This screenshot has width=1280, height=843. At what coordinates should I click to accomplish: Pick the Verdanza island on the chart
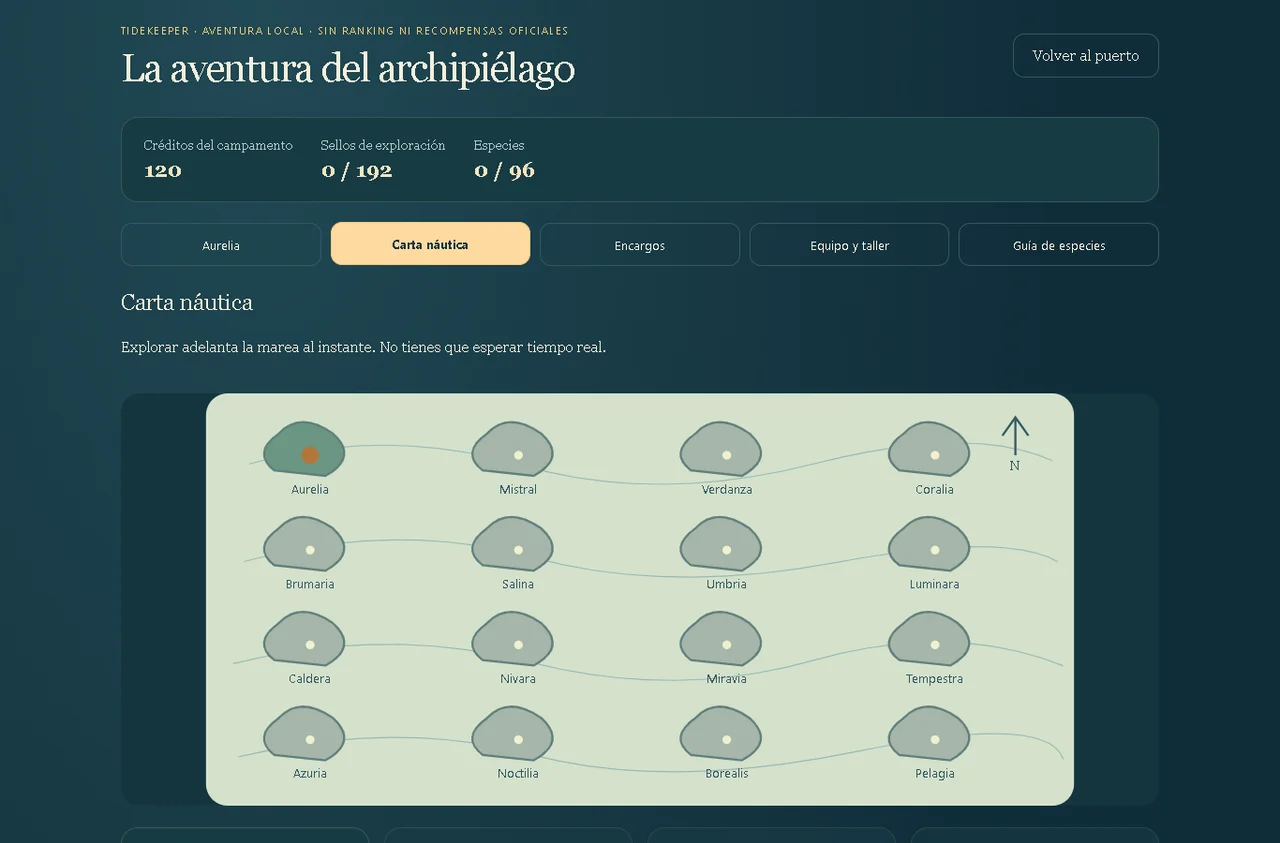coord(720,449)
